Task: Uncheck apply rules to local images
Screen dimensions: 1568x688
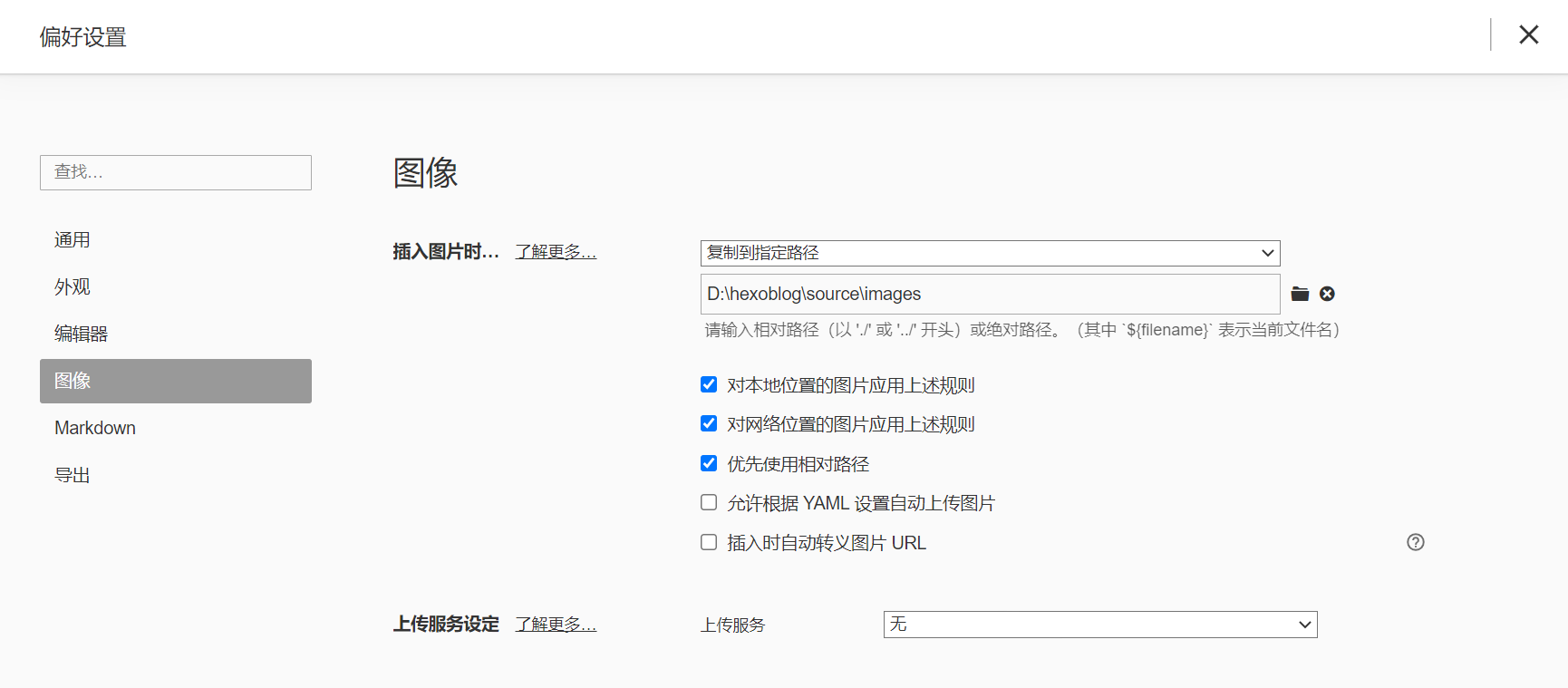Action: (x=709, y=384)
